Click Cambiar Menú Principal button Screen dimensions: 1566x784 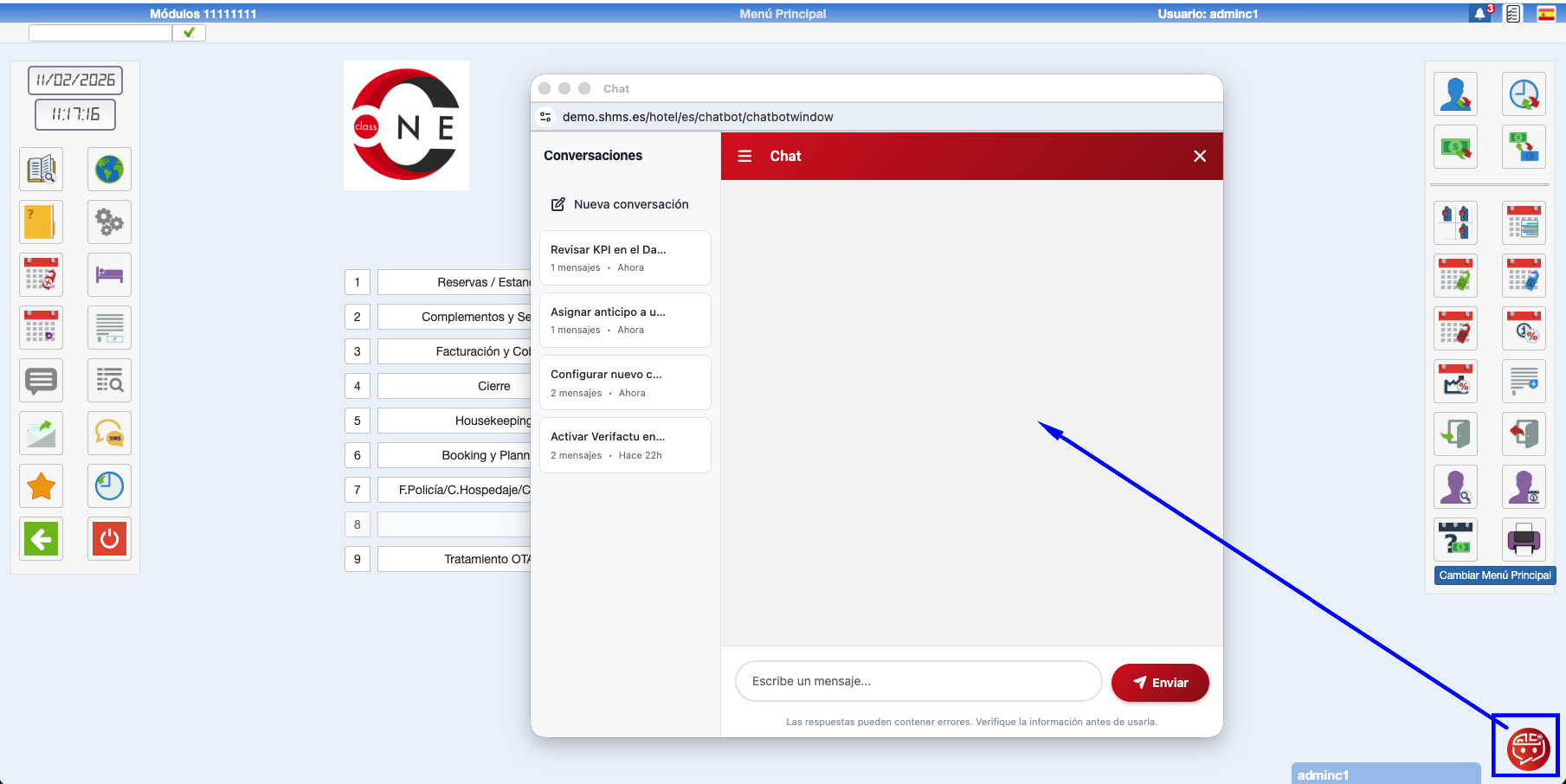coord(1494,575)
